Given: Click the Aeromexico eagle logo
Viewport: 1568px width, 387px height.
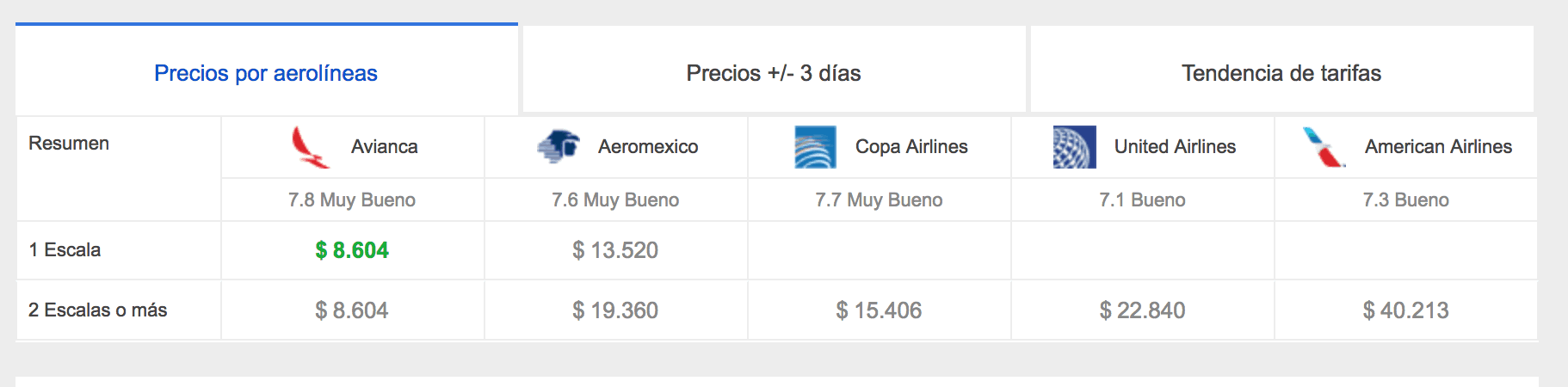Looking at the screenshot, I should point(559,147).
